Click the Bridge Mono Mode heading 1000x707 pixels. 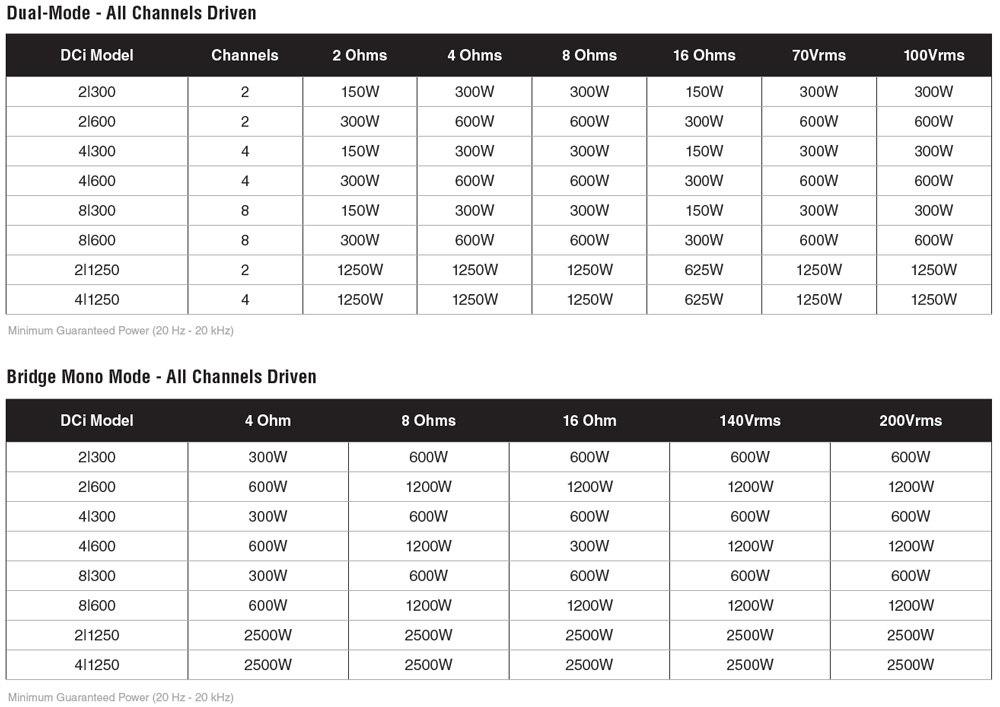[x=161, y=377]
